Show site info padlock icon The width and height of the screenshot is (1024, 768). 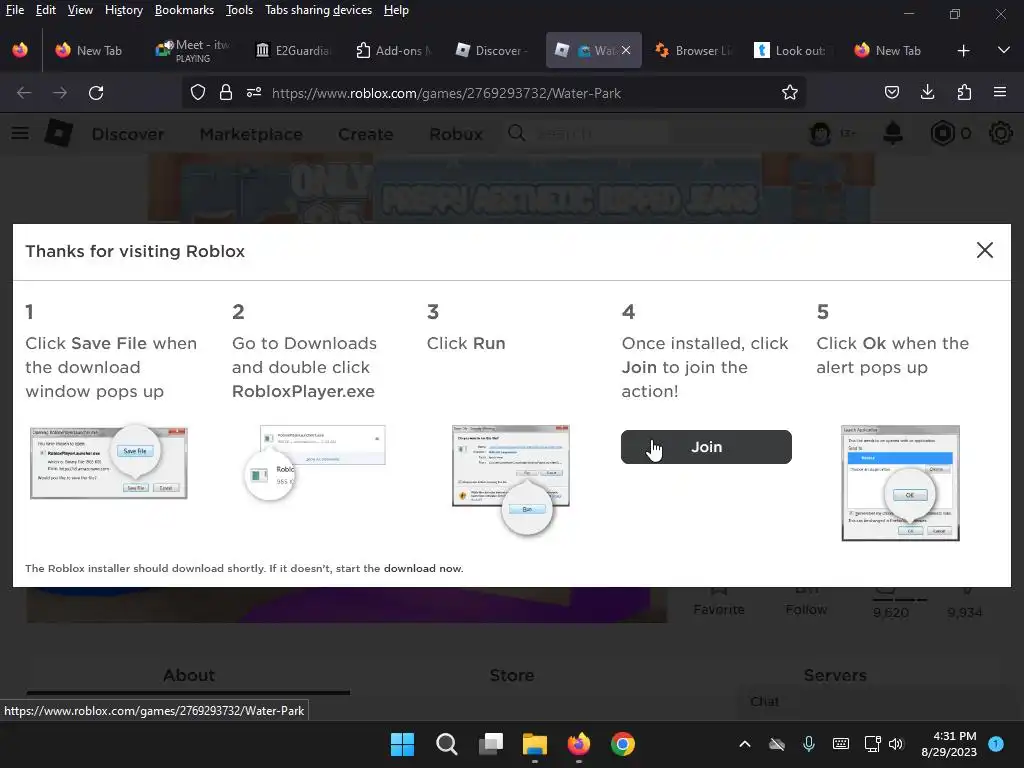tap(226, 93)
